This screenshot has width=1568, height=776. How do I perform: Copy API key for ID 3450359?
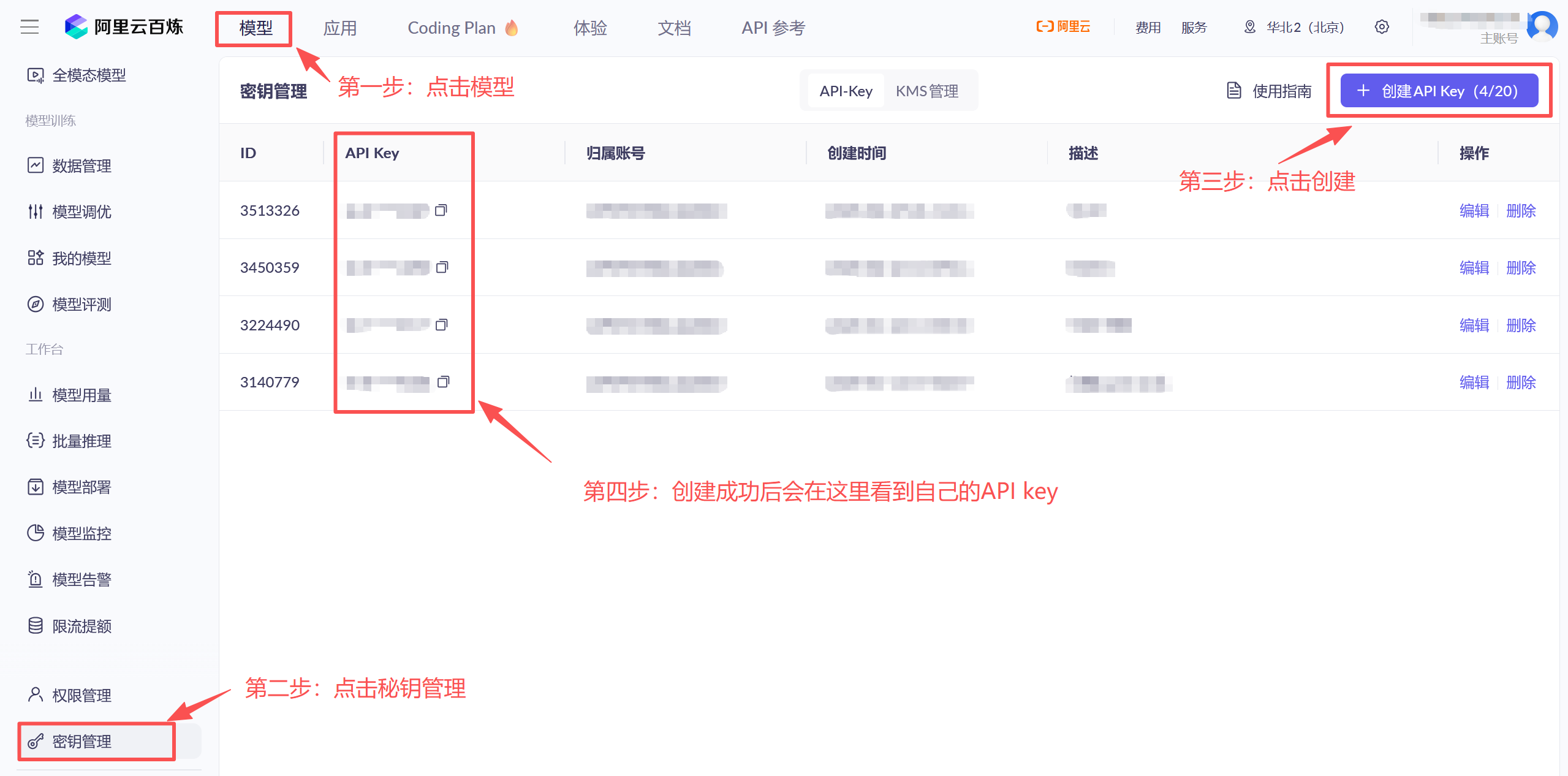click(442, 267)
